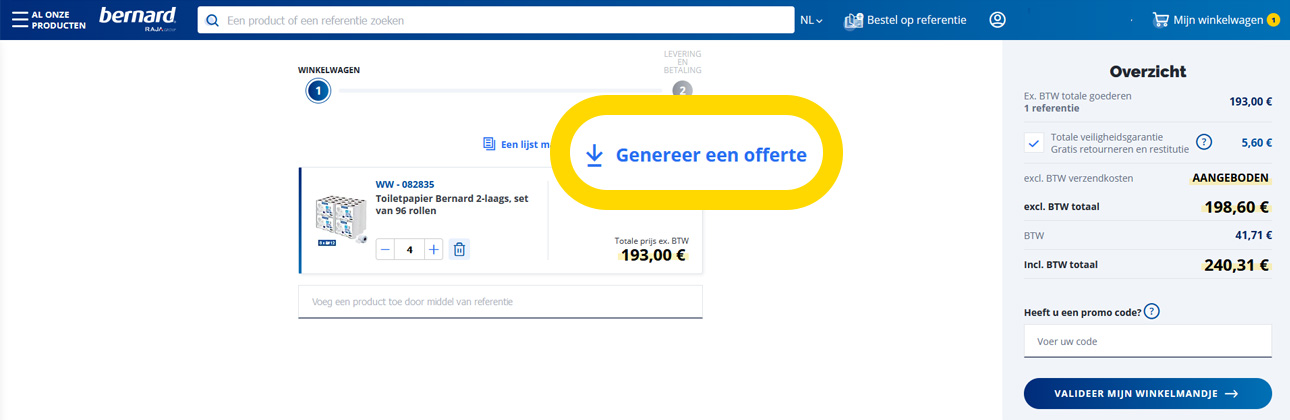Expand the NL language dropdown
The height and width of the screenshot is (420, 1290).
(x=811, y=20)
